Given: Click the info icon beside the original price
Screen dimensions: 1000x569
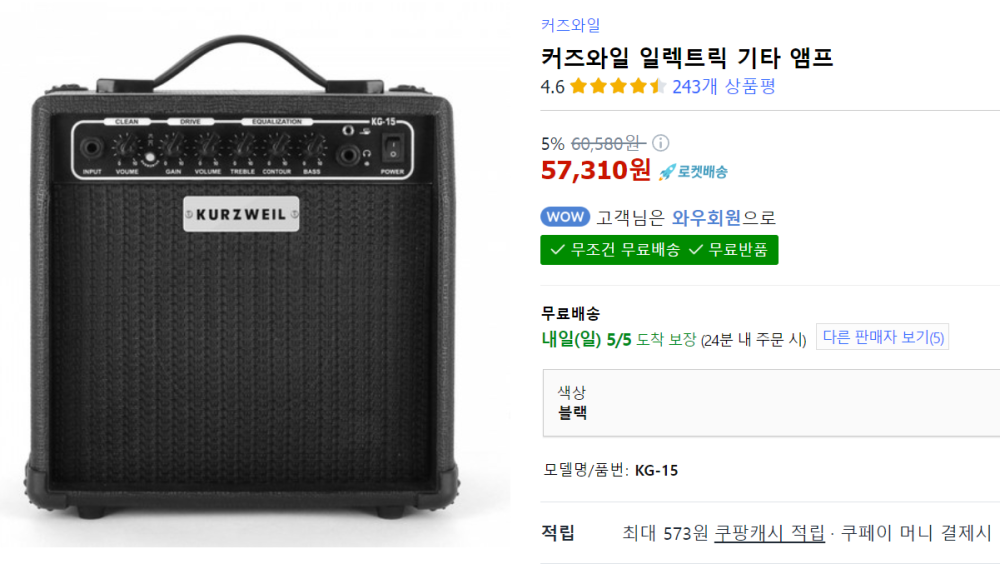Looking at the screenshot, I should (661, 143).
